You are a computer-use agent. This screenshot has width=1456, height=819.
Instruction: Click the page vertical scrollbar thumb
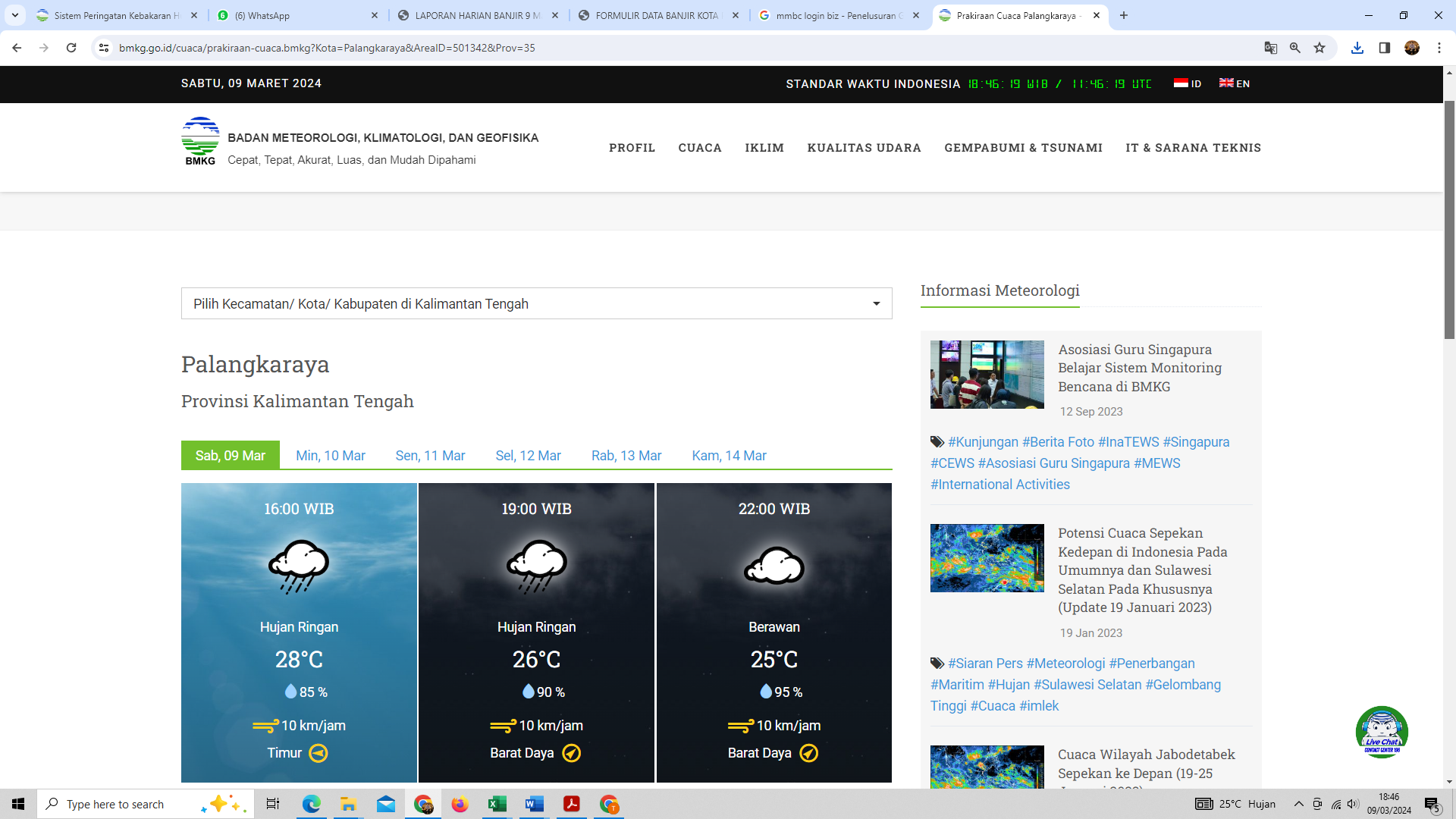(x=1449, y=219)
